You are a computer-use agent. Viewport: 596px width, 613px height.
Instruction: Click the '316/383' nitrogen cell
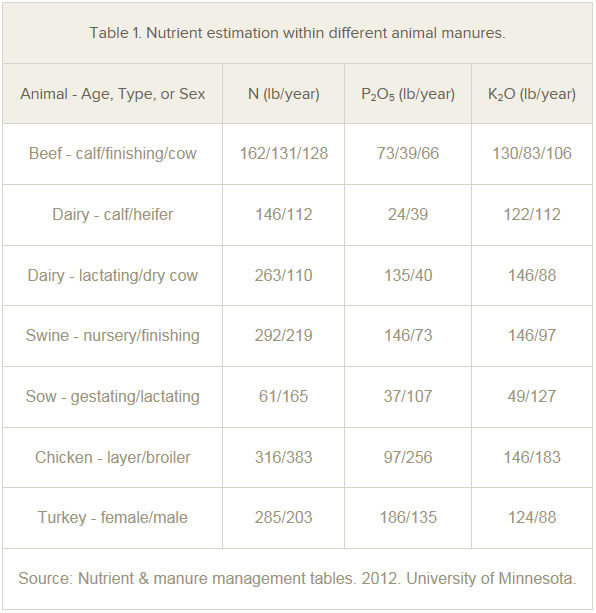(284, 457)
